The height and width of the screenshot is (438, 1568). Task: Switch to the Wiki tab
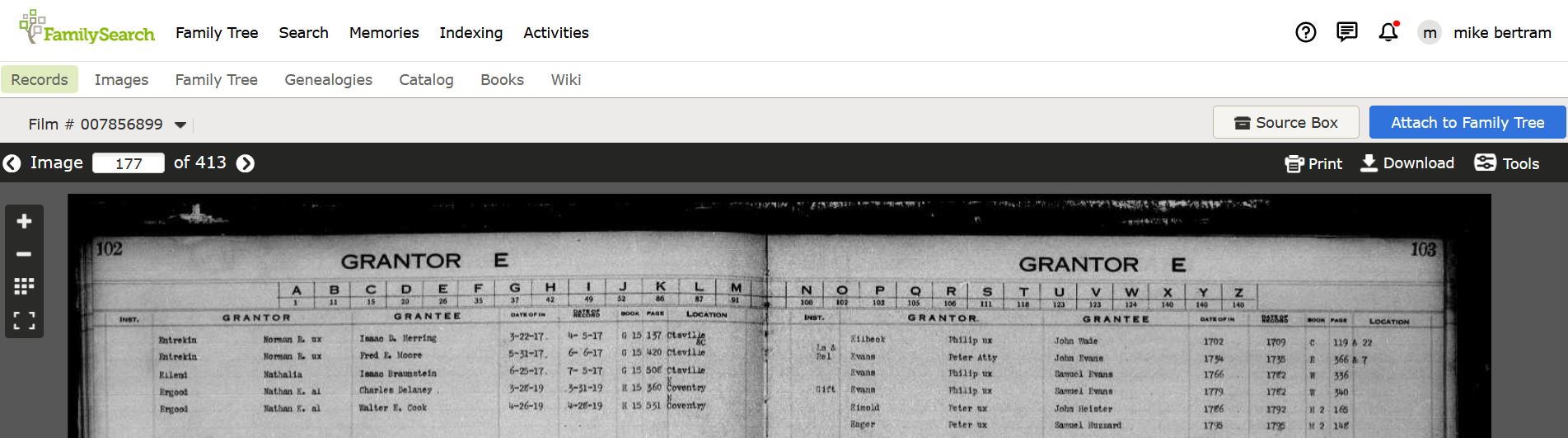point(566,79)
